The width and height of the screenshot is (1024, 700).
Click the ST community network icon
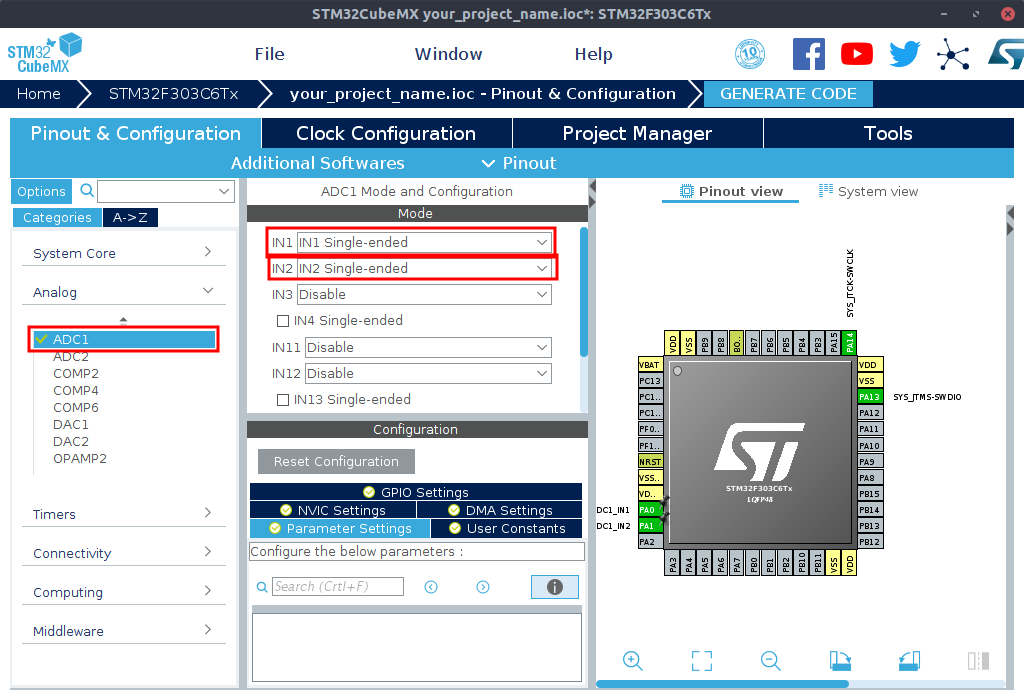953,54
